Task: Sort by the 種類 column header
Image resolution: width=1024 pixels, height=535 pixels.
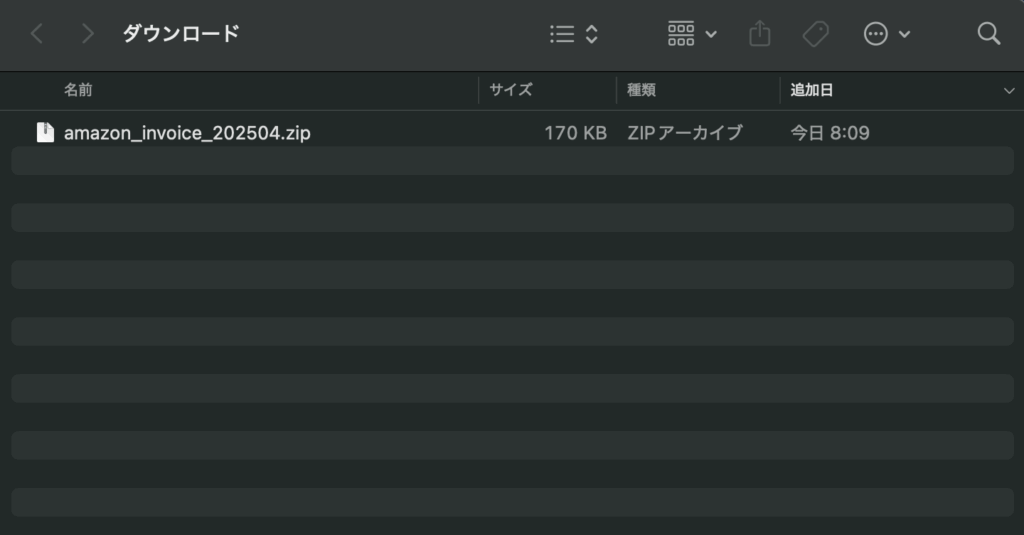Action: [x=641, y=90]
